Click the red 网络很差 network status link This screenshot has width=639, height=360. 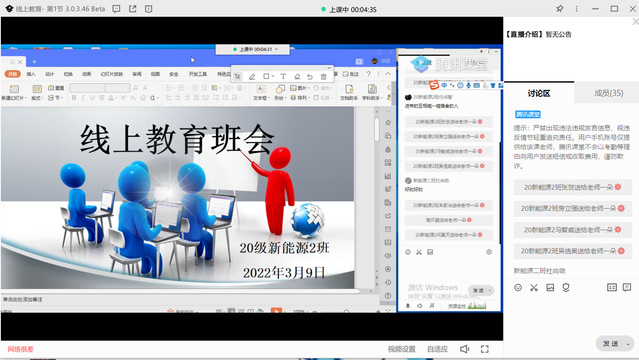(x=20, y=349)
